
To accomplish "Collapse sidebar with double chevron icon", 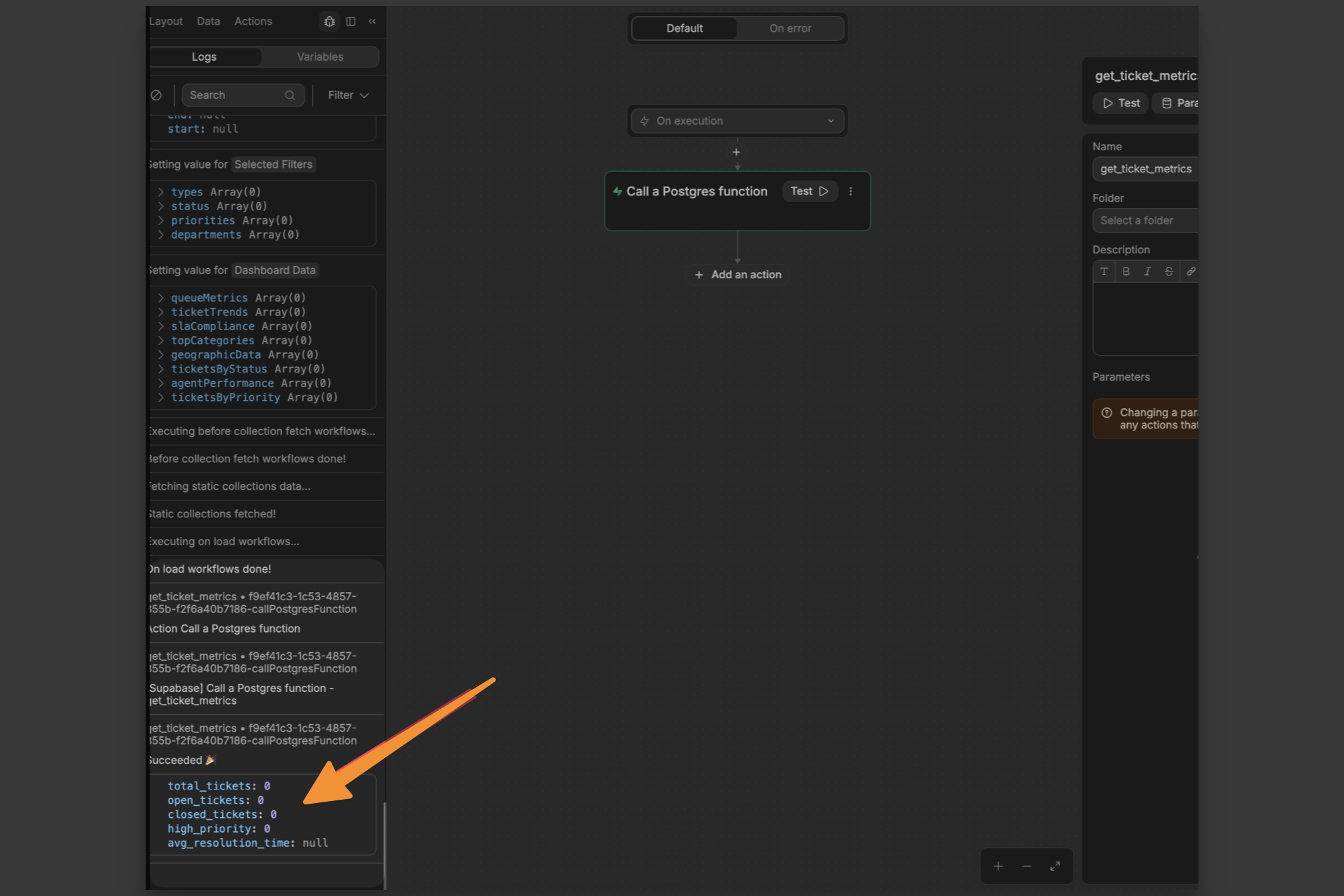I will 372,22.
